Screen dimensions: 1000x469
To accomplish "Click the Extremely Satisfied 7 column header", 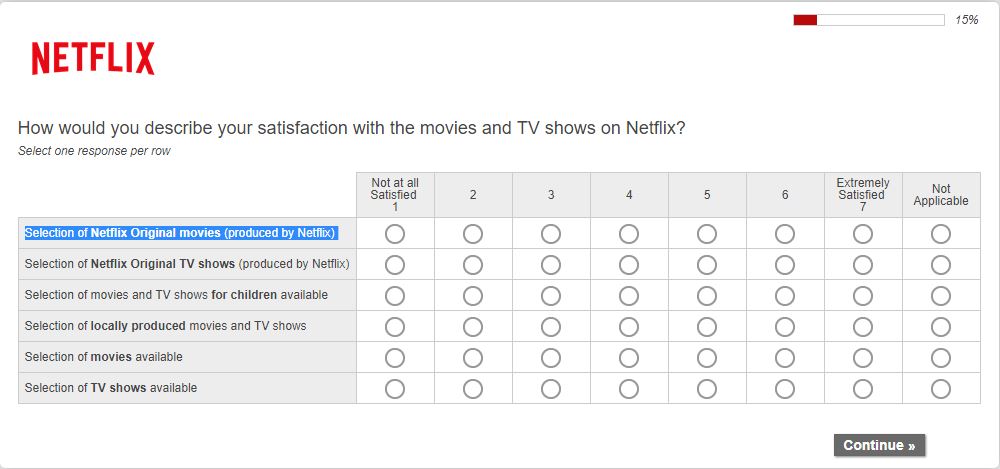I will point(863,194).
